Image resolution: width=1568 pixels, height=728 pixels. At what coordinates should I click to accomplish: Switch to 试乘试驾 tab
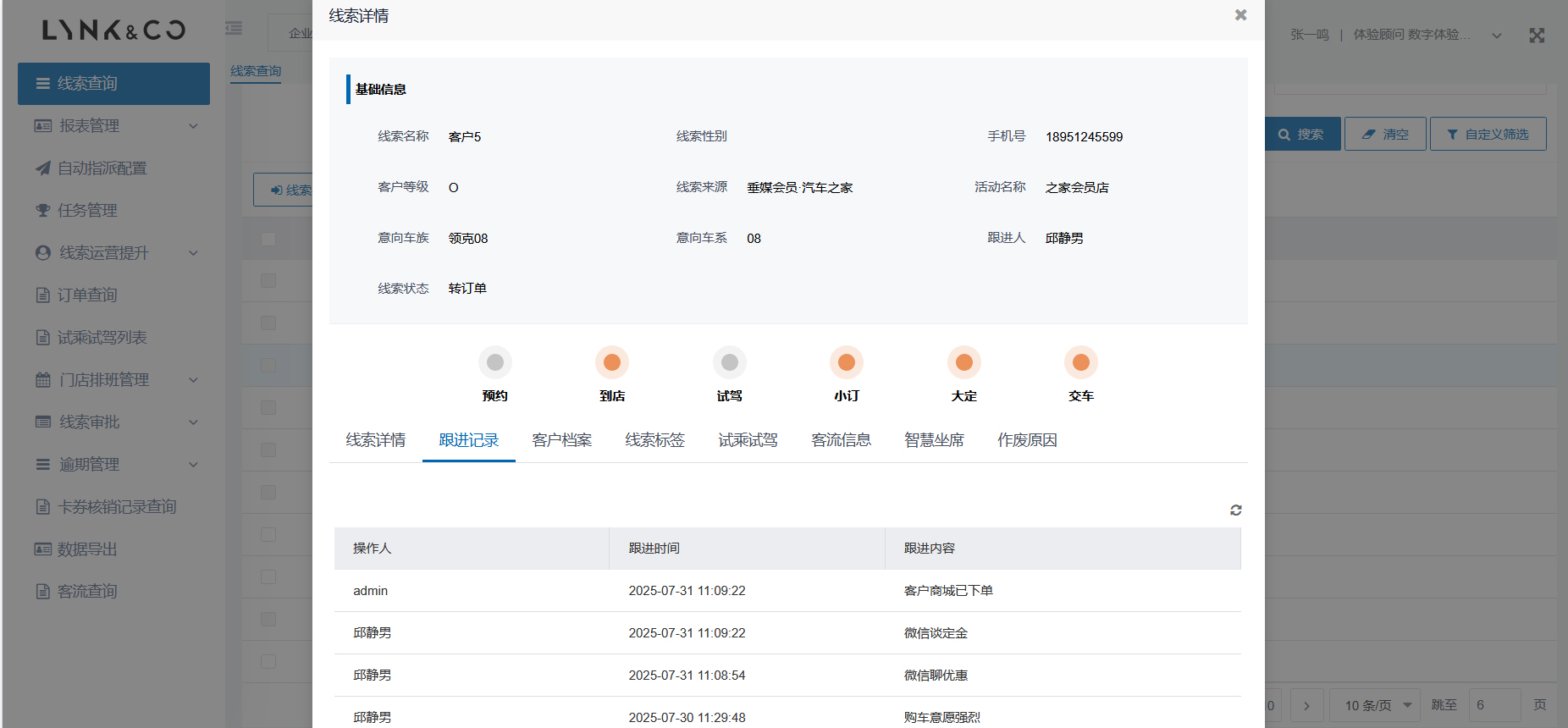click(x=748, y=440)
